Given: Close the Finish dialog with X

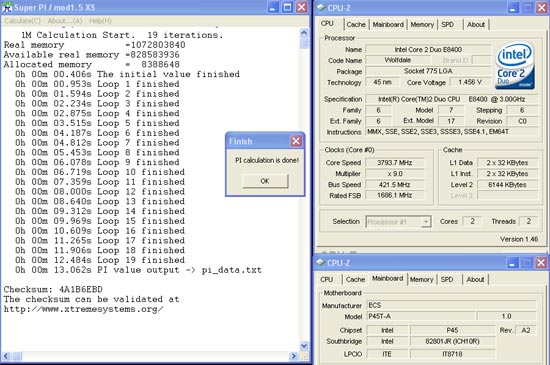Looking at the screenshot, I should point(296,141).
